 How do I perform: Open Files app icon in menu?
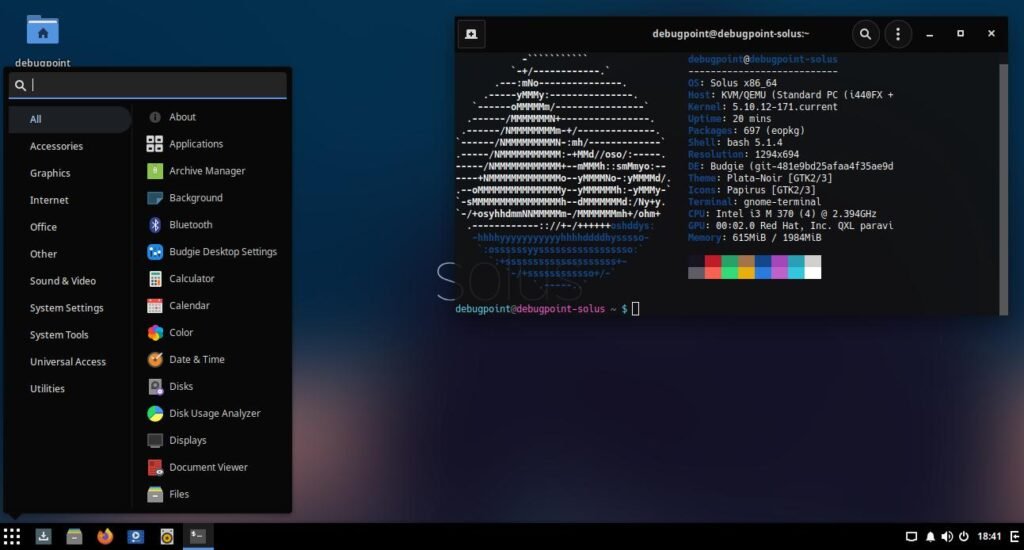155,494
